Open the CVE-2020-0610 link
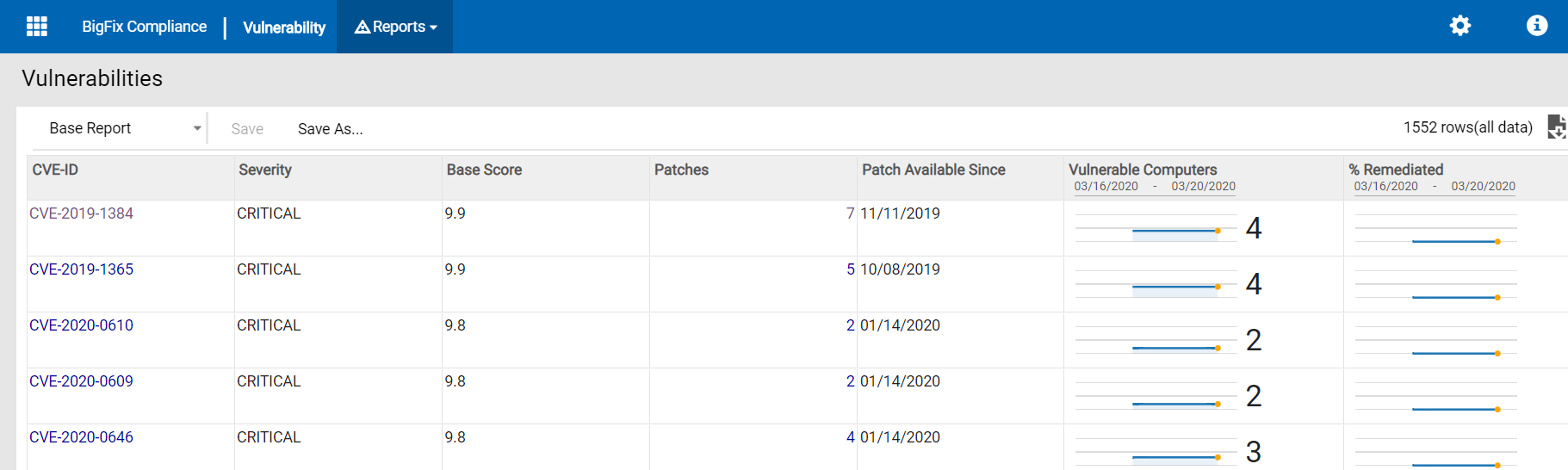Screen dimensions: 1568x470 [81, 325]
